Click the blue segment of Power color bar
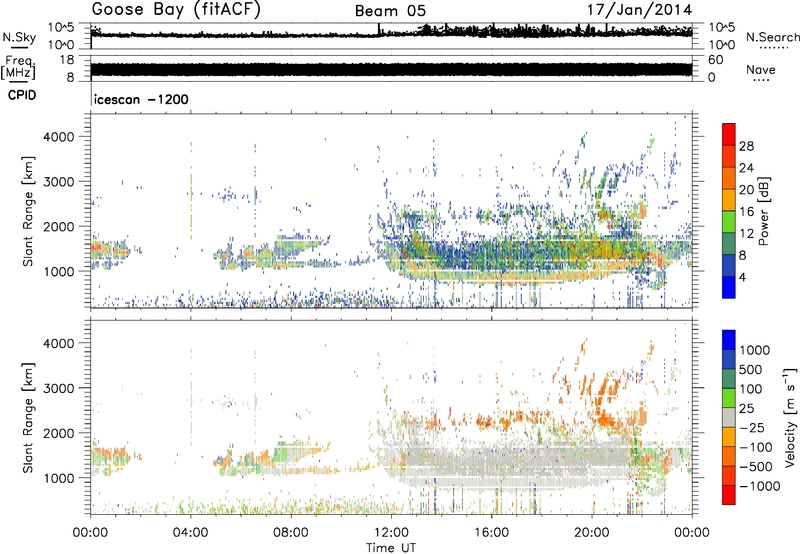Image resolution: width=800 pixels, height=554 pixels. [x=729, y=287]
